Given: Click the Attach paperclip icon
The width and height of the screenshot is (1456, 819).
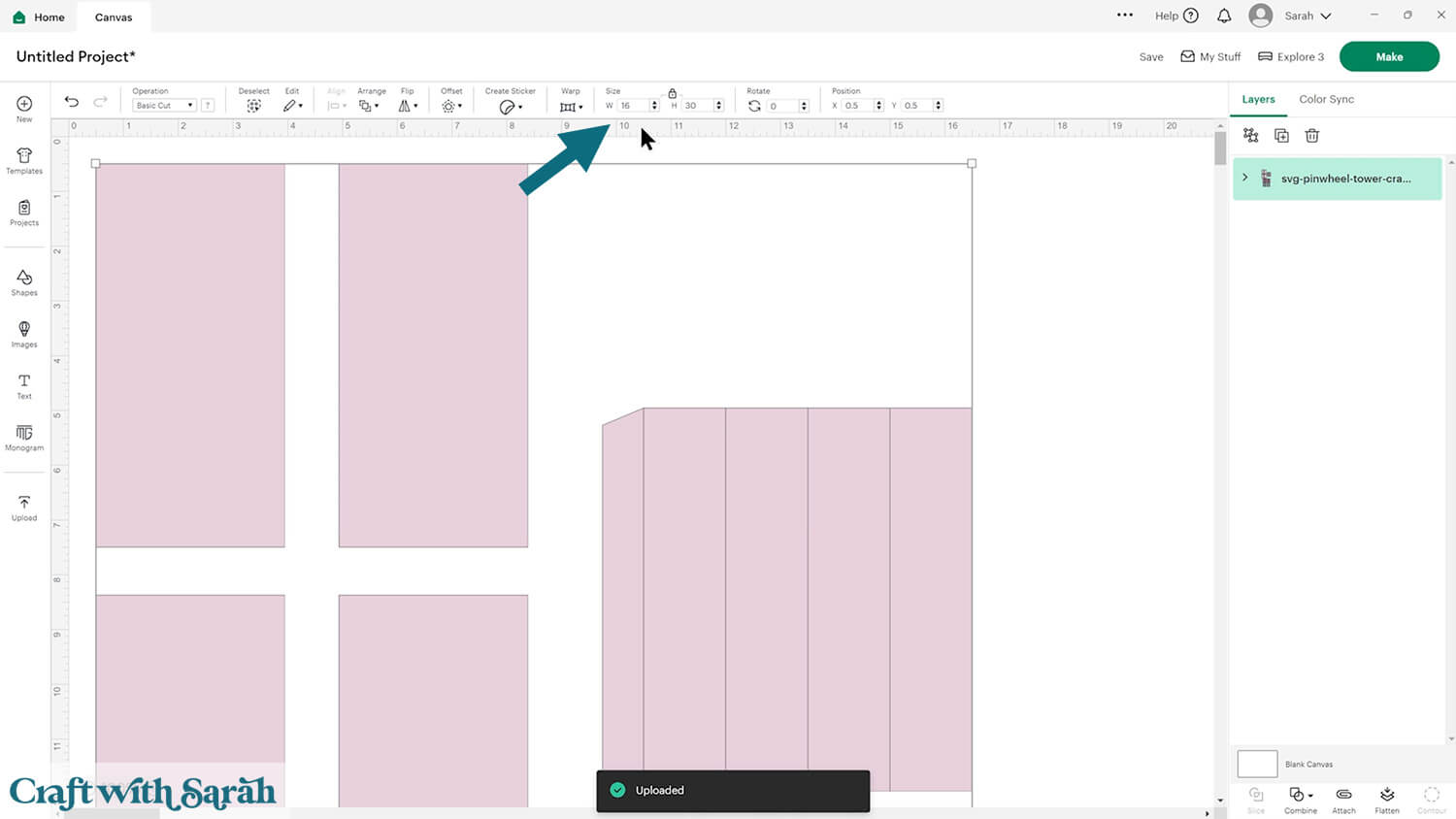Looking at the screenshot, I should coord(1343,799).
